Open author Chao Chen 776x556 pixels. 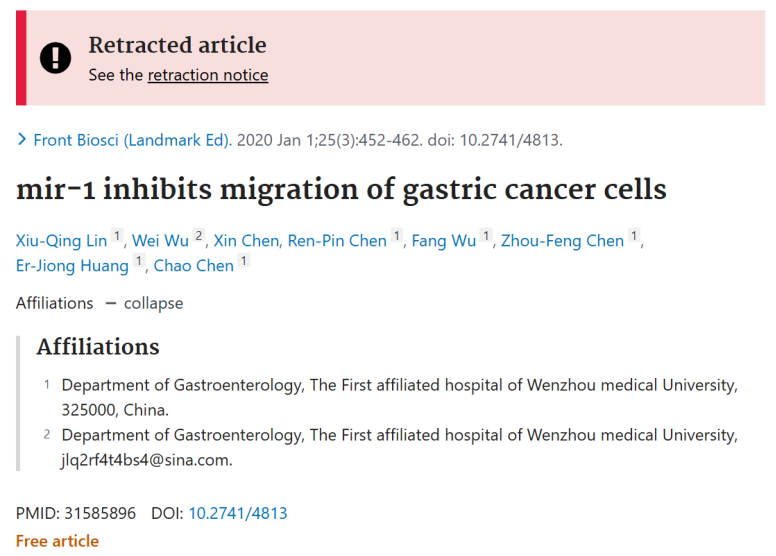tap(194, 266)
